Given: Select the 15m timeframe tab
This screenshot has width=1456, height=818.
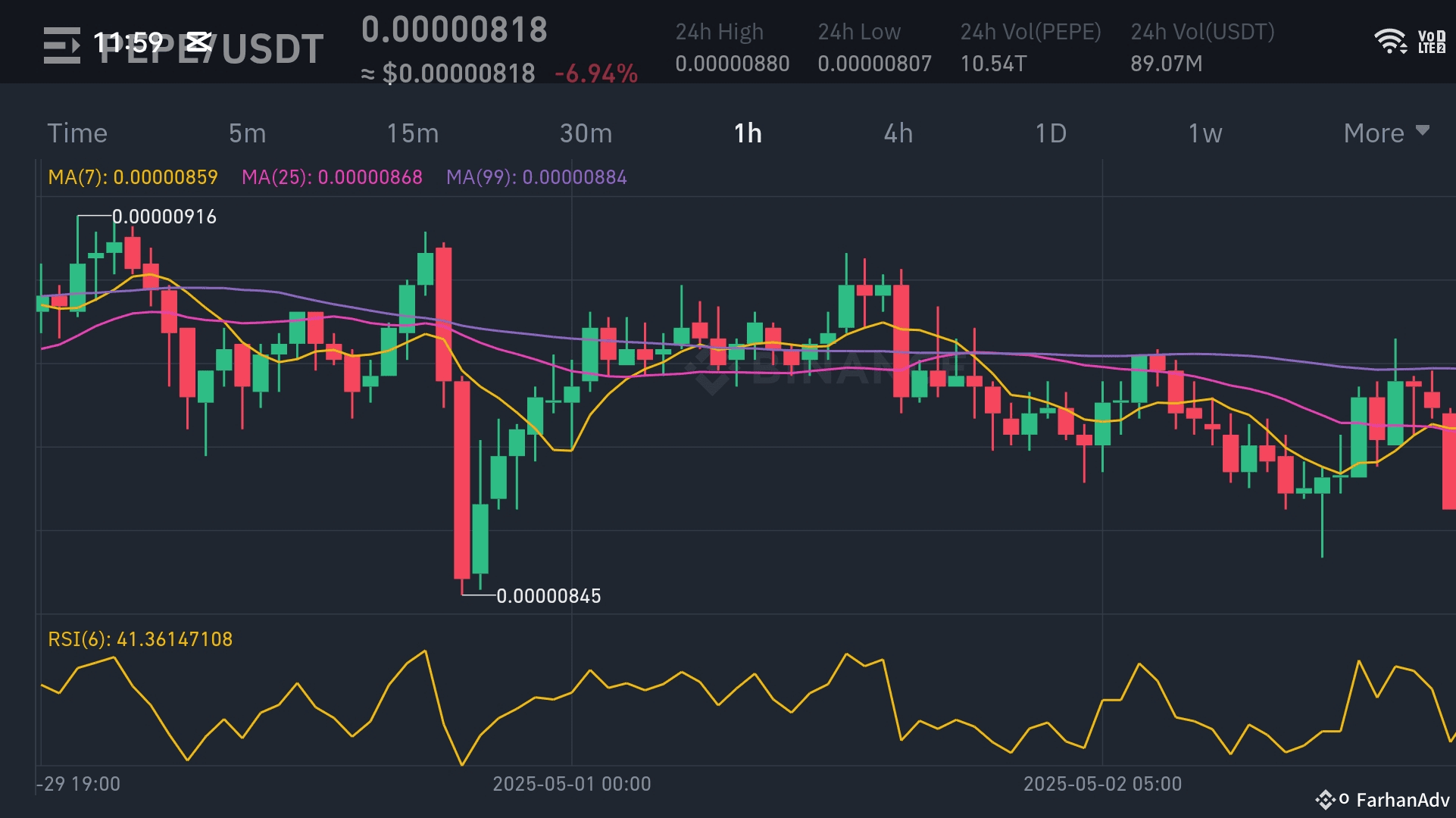Looking at the screenshot, I should 412,133.
